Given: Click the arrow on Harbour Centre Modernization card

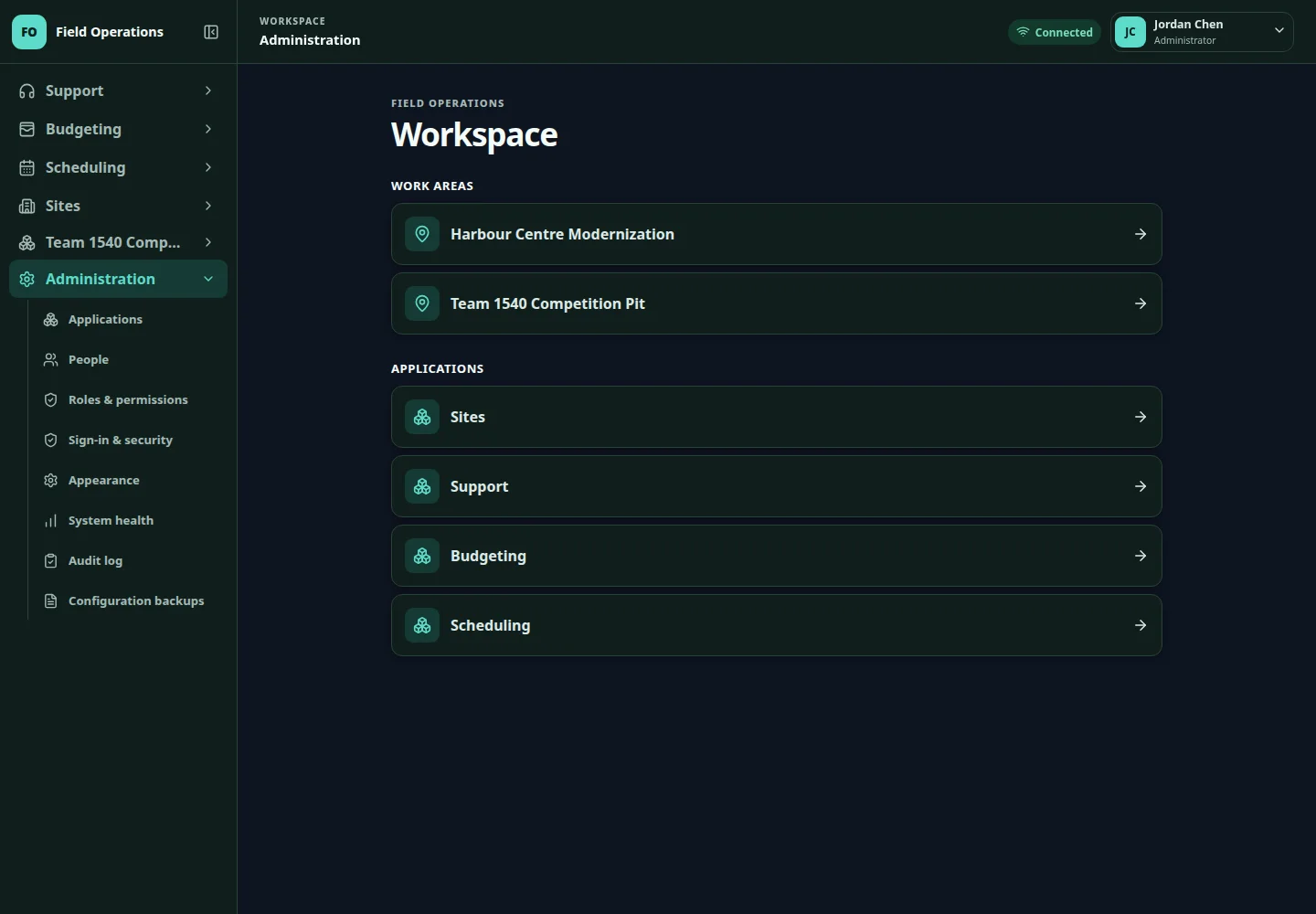Looking at the screenshot, I should pos(1141,234).
